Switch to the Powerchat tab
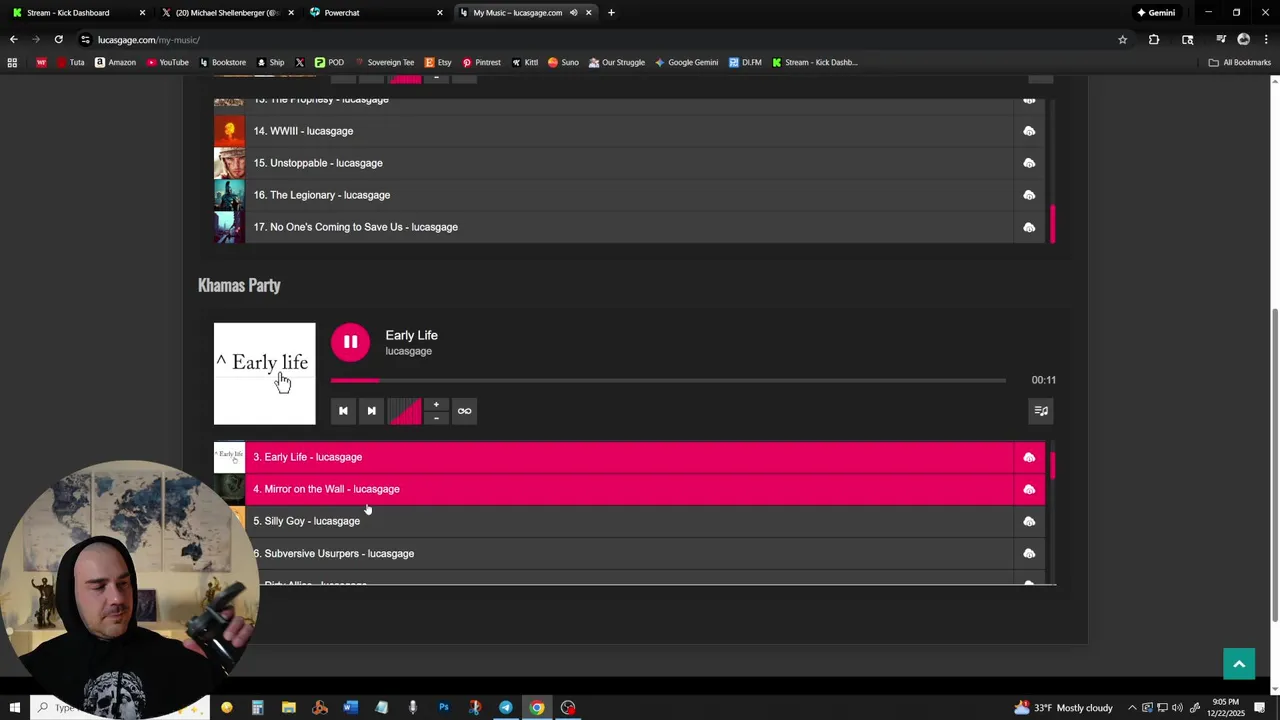Image resolution: width=1280 pixels, height=720 pixels. pos(375,13)
